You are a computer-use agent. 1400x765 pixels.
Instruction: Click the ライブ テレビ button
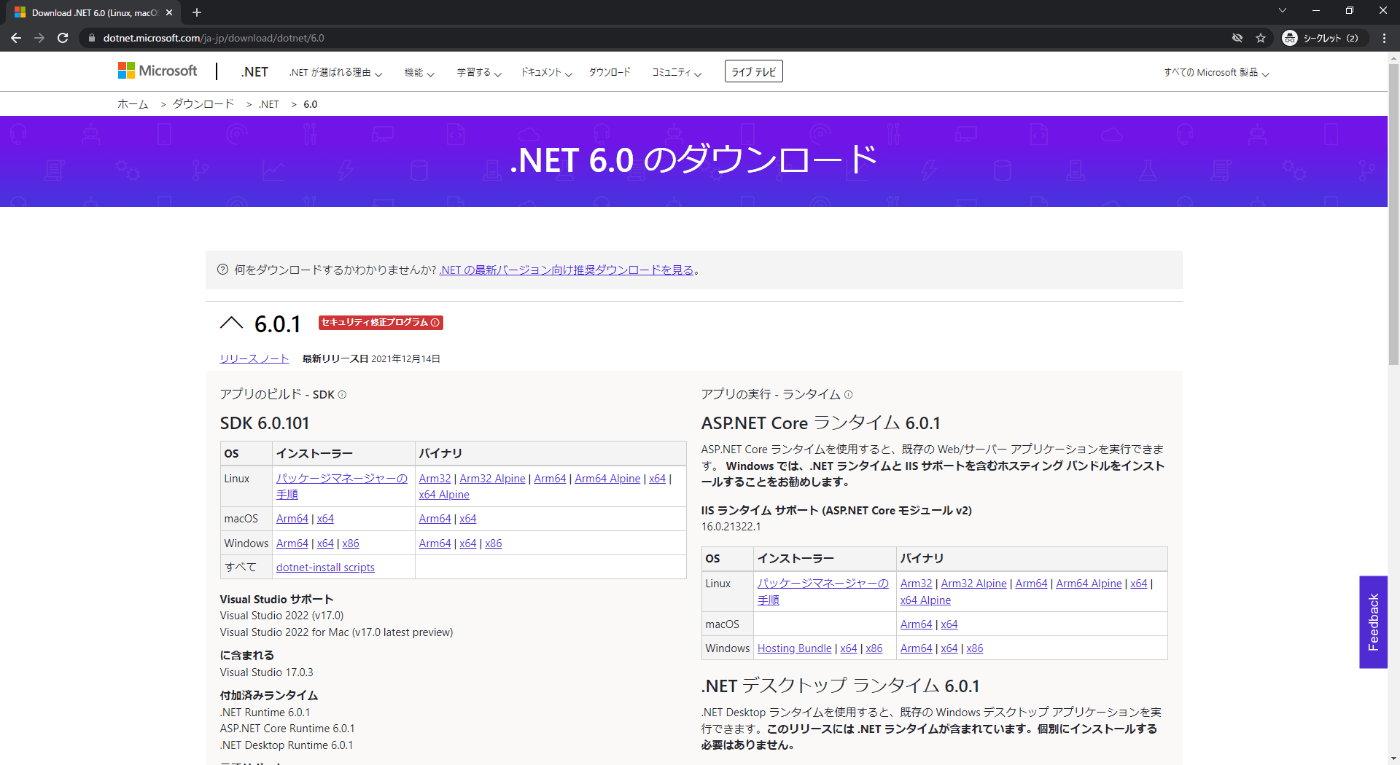tap(754, 72)
